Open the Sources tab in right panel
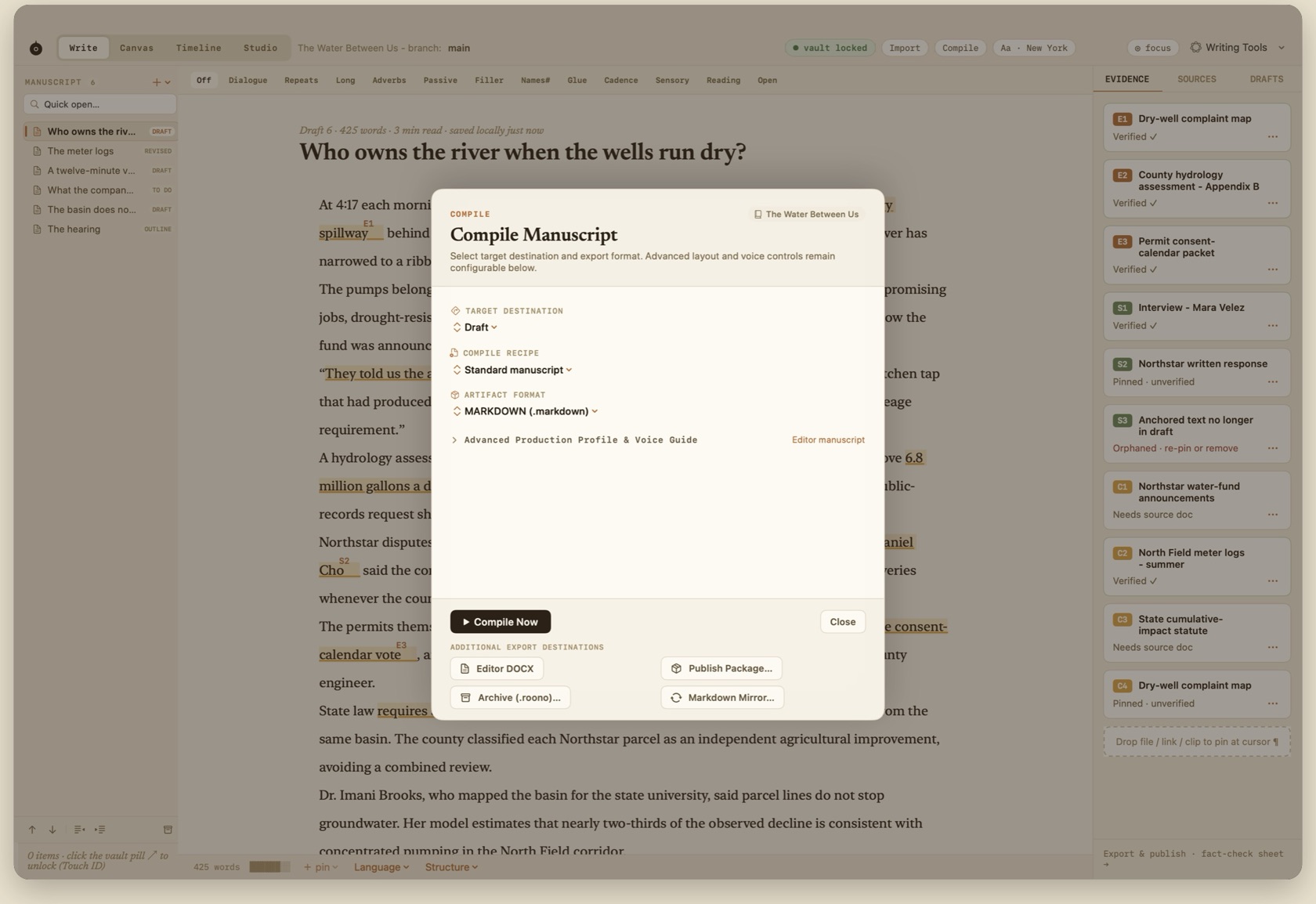The width and height of the screenshot is (1316, 904). 1196,79
